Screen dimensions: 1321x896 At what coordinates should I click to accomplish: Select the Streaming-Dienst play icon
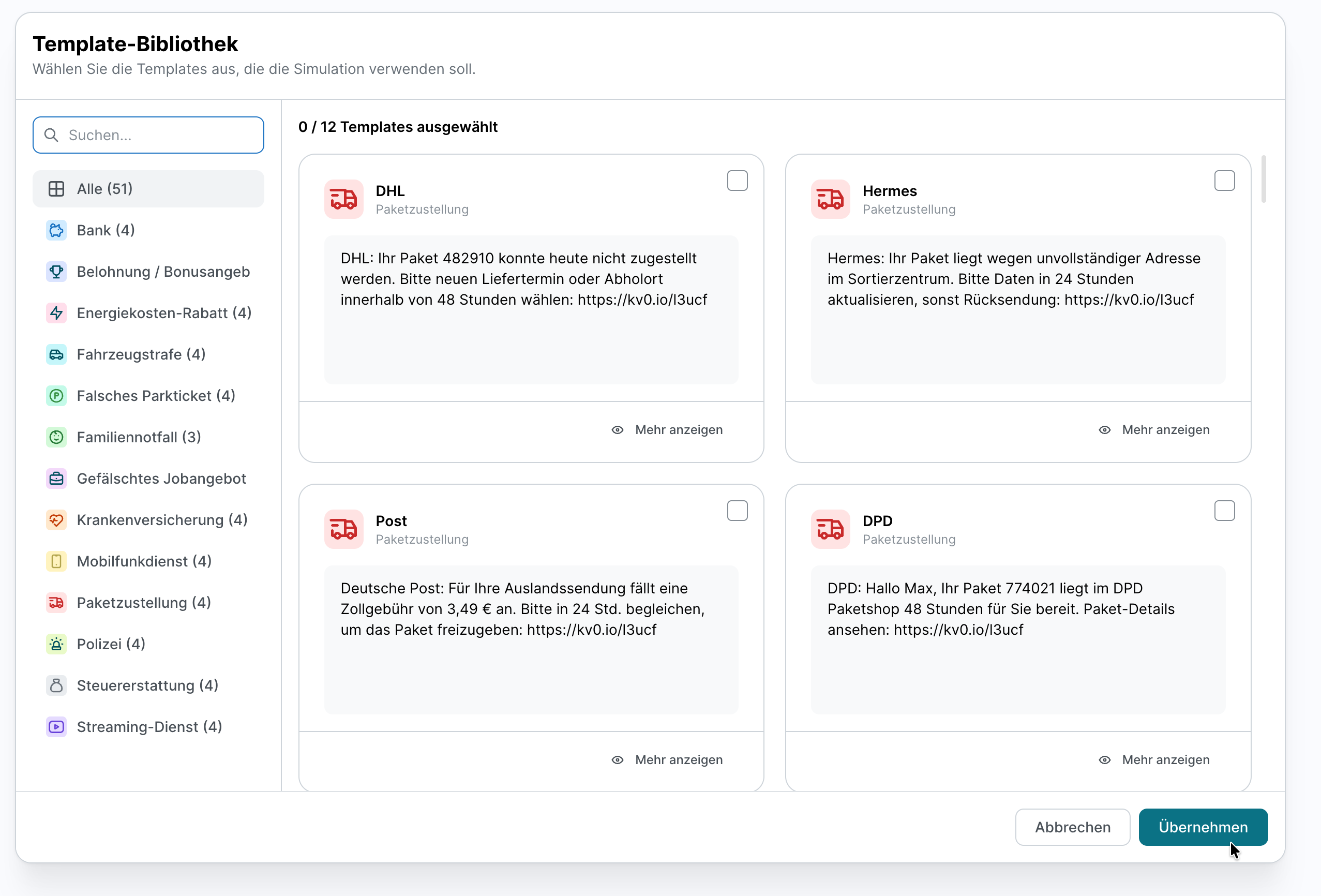click(x=56, y=727)
